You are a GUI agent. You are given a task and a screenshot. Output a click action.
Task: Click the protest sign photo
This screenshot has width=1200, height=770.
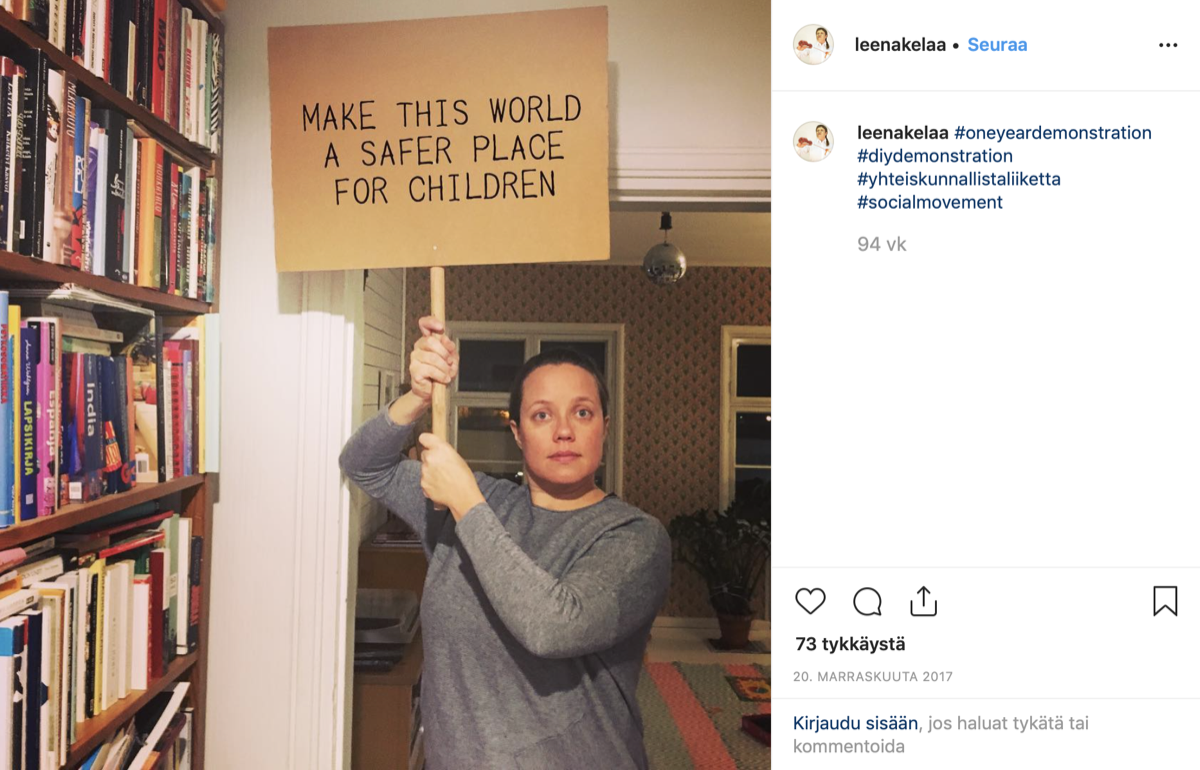tap(385, 385)
